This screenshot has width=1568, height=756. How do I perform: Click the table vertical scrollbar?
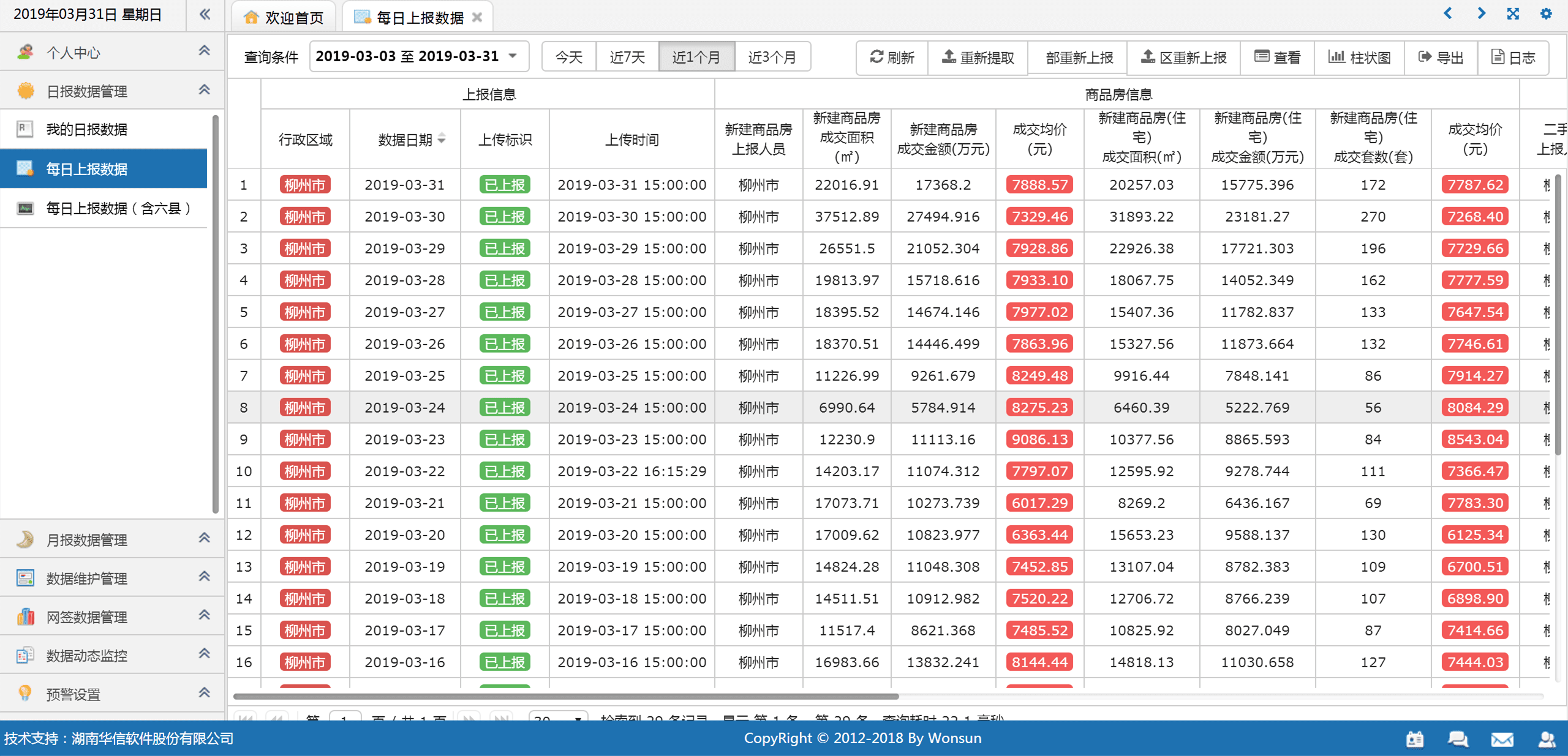(x=1558, y=315)
